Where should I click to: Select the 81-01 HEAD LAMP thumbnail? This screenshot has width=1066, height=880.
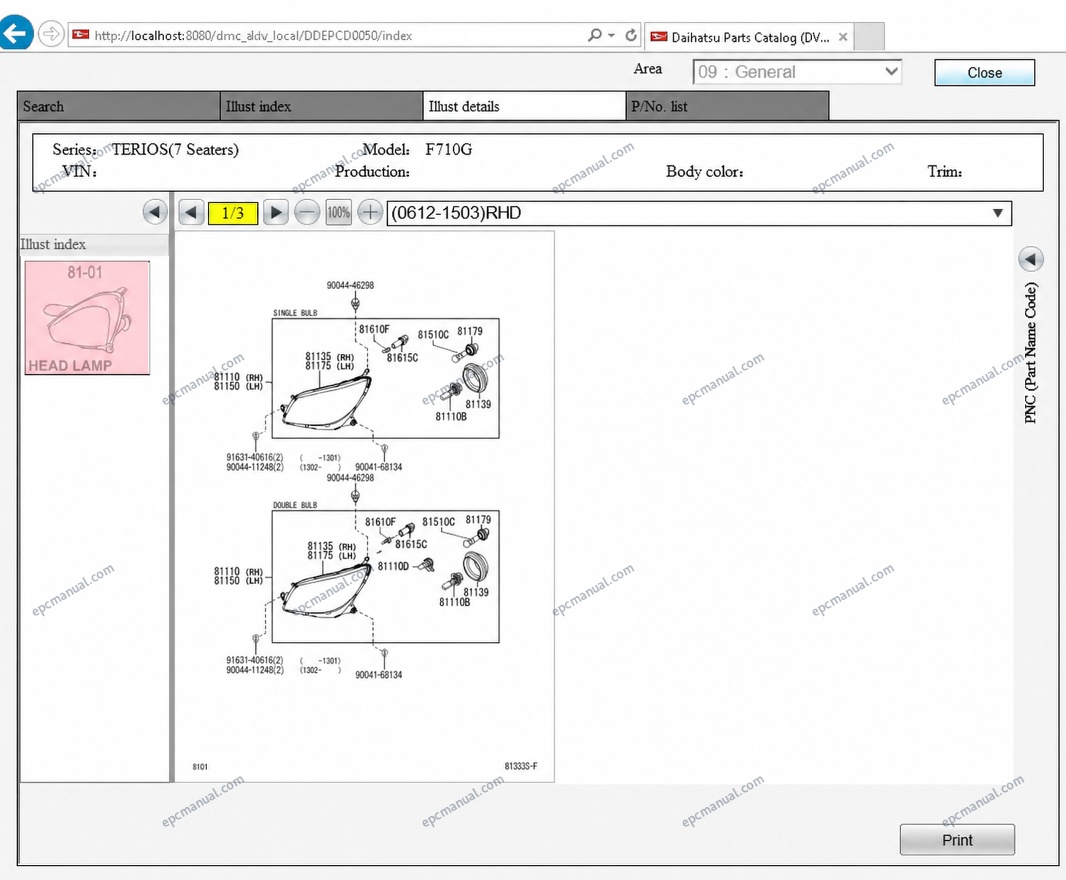(87, 318)
